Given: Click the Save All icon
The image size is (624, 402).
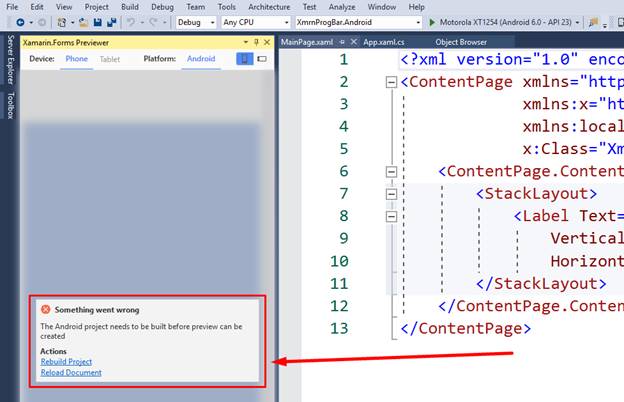Looking at the screenshot, I should [x=112, y=22].
